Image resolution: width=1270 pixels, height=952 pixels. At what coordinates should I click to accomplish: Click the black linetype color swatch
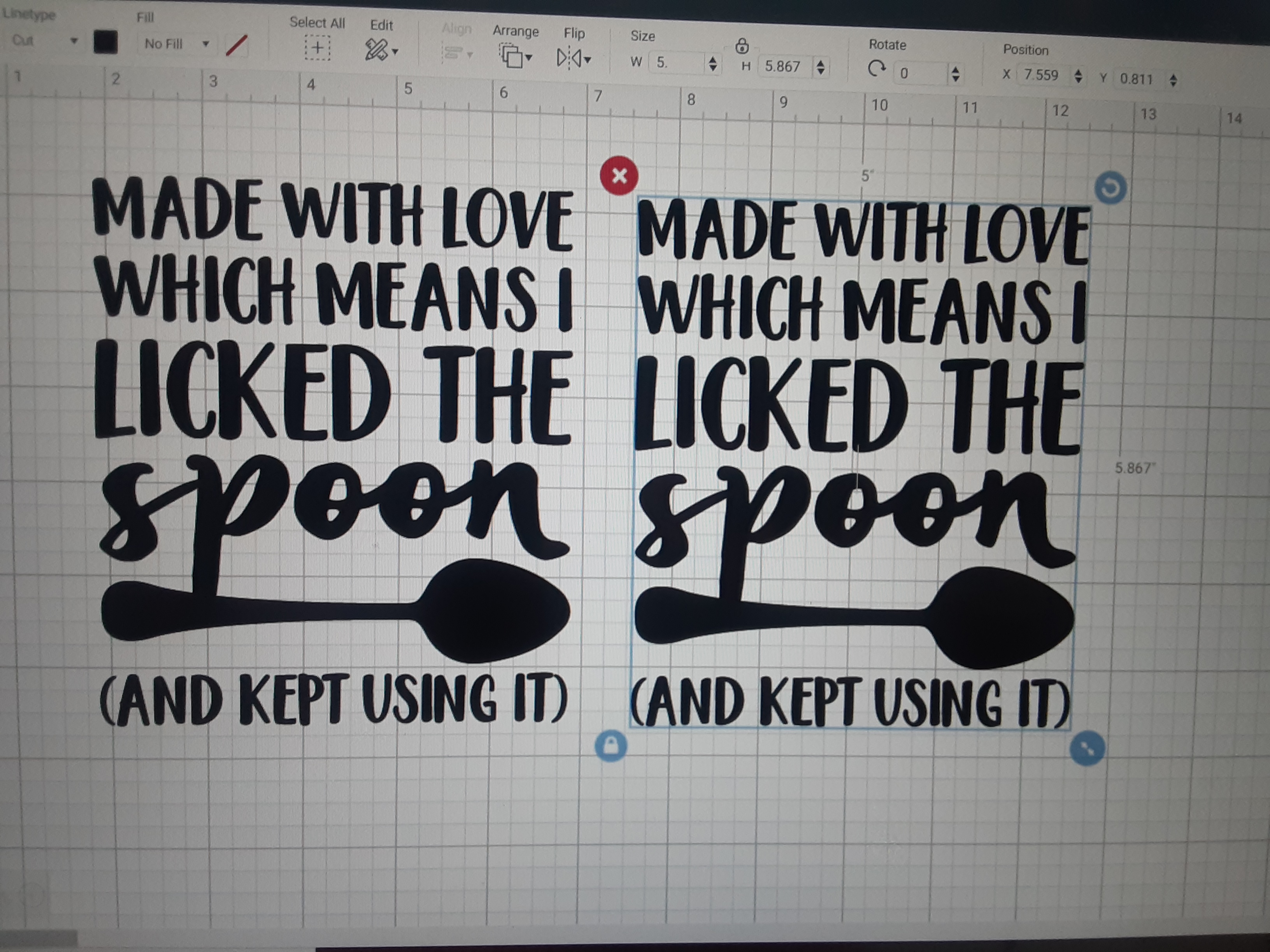click(x=106, y=42)
